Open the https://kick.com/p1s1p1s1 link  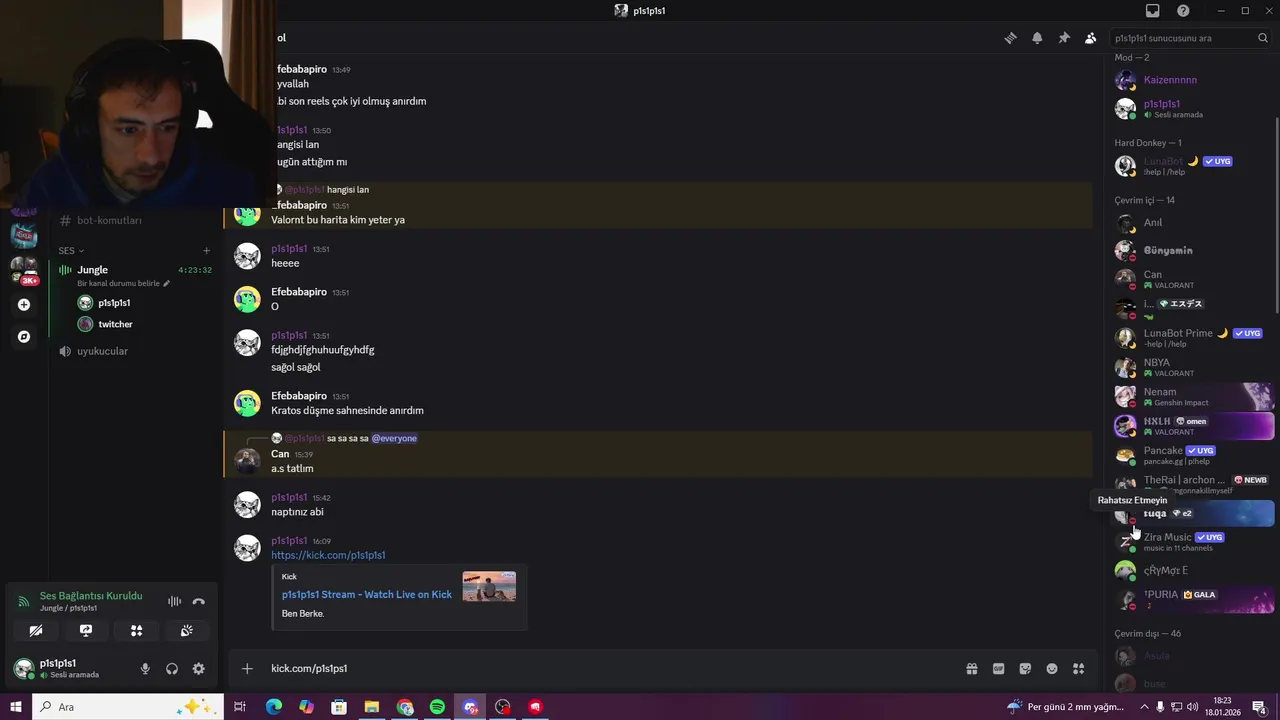tap(328, 555)
